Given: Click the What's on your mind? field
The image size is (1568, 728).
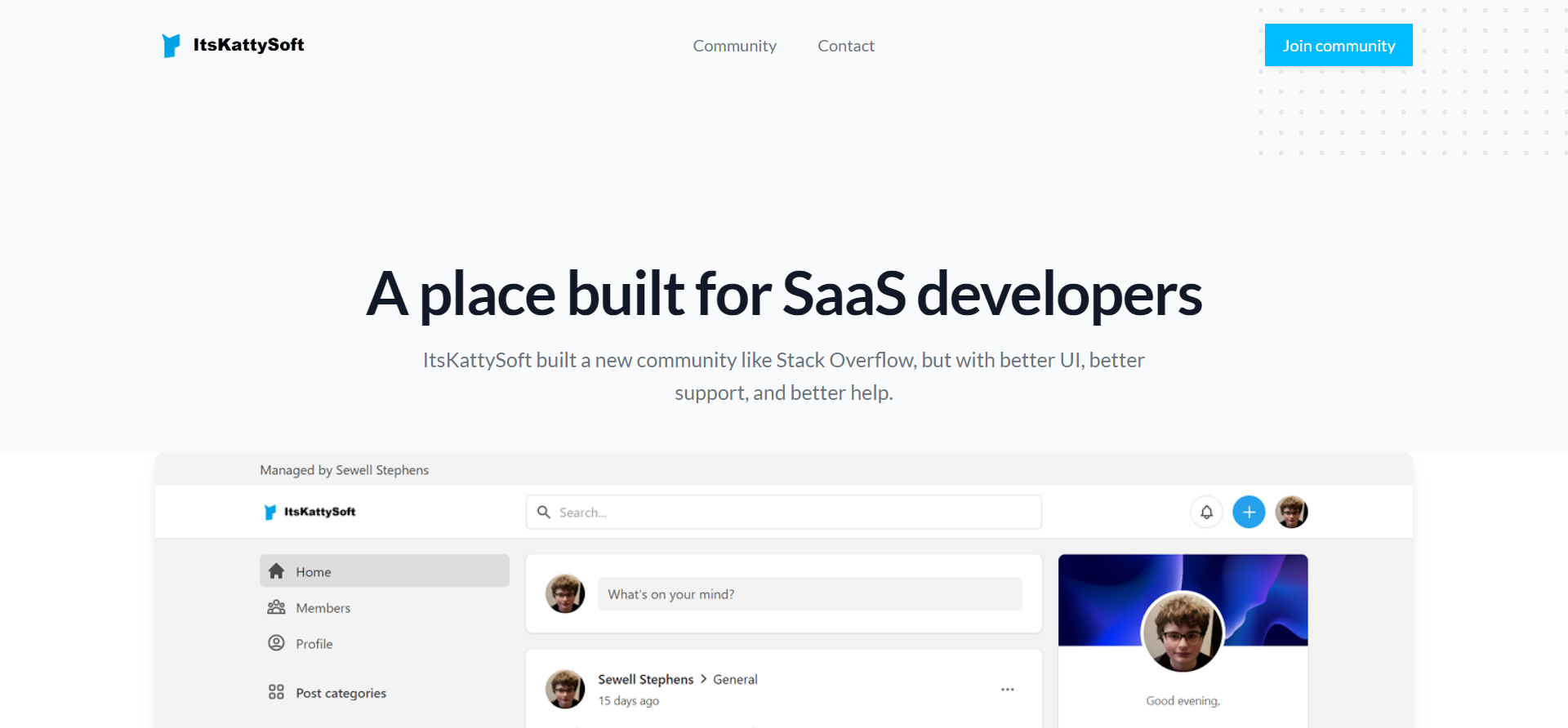Looking at the screenshot, I should (810, 593).
